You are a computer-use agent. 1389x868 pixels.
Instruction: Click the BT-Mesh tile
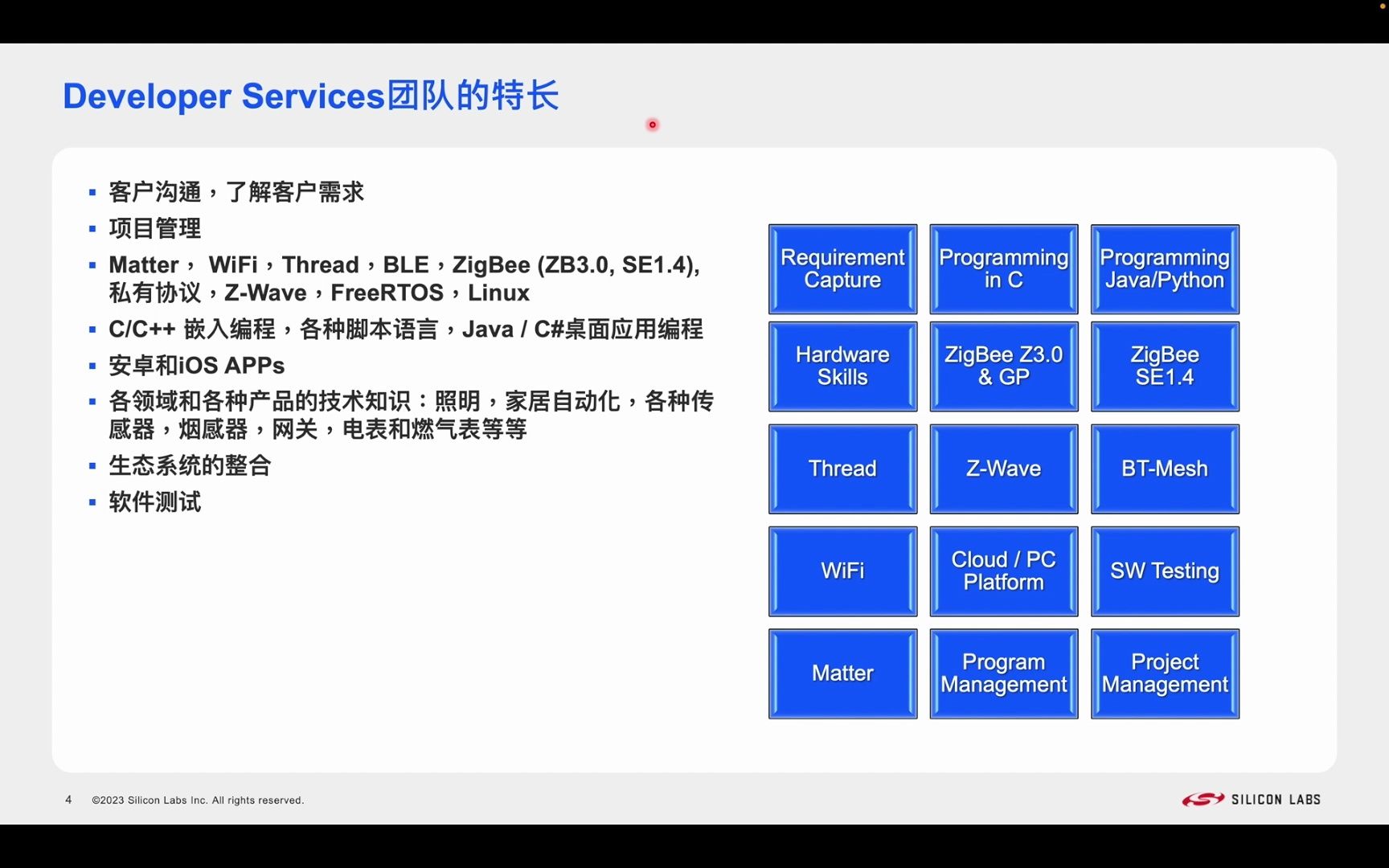pyautogui.click(x=1165, y=469)
